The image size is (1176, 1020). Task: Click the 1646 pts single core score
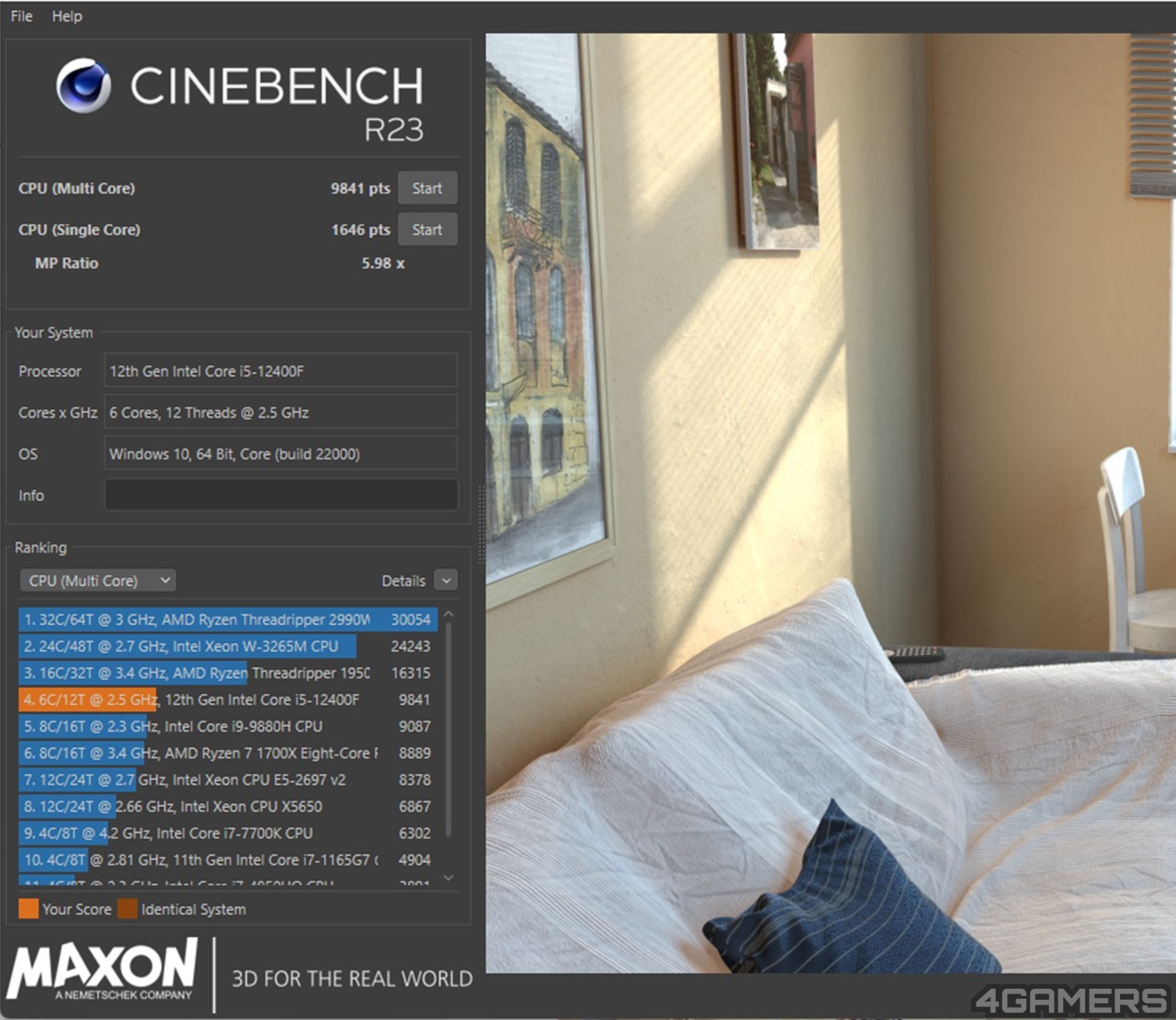(x=360, y=230)
